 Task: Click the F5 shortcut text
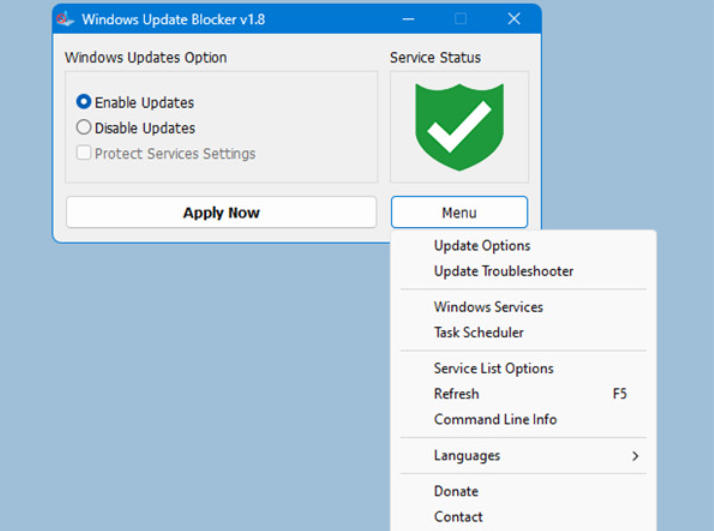tap(620, 393)
